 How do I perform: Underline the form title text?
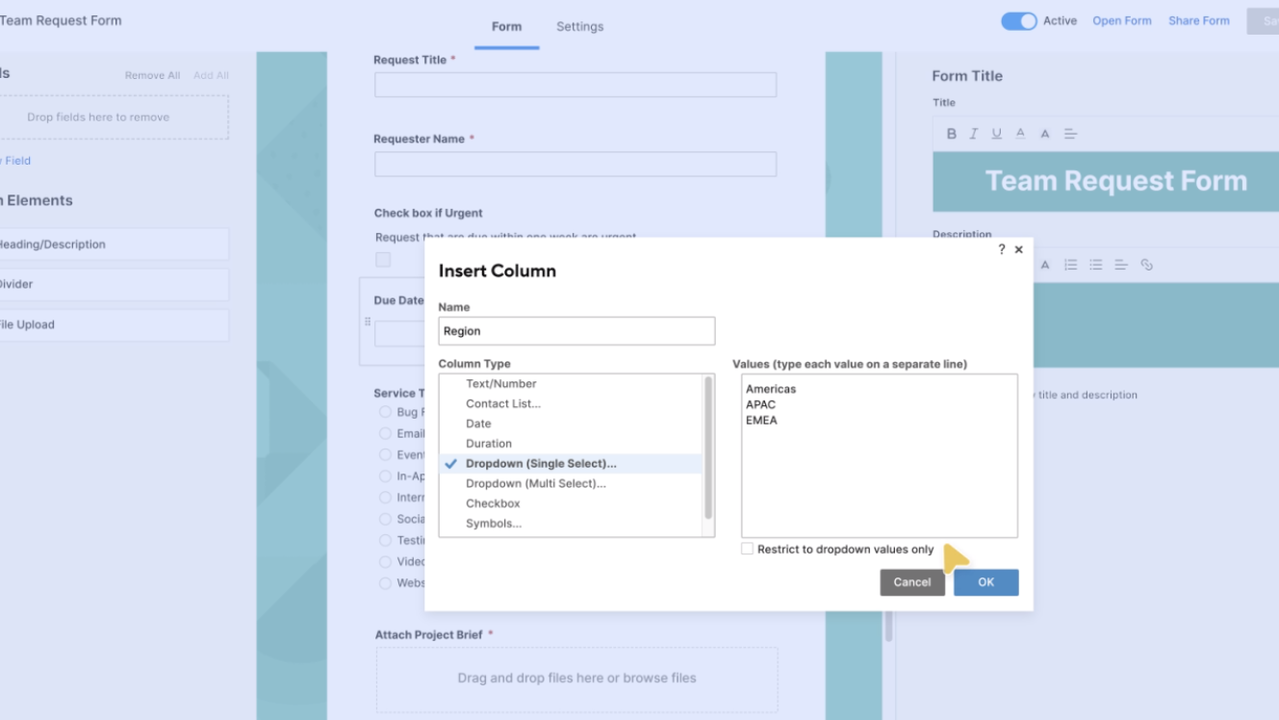996,133
